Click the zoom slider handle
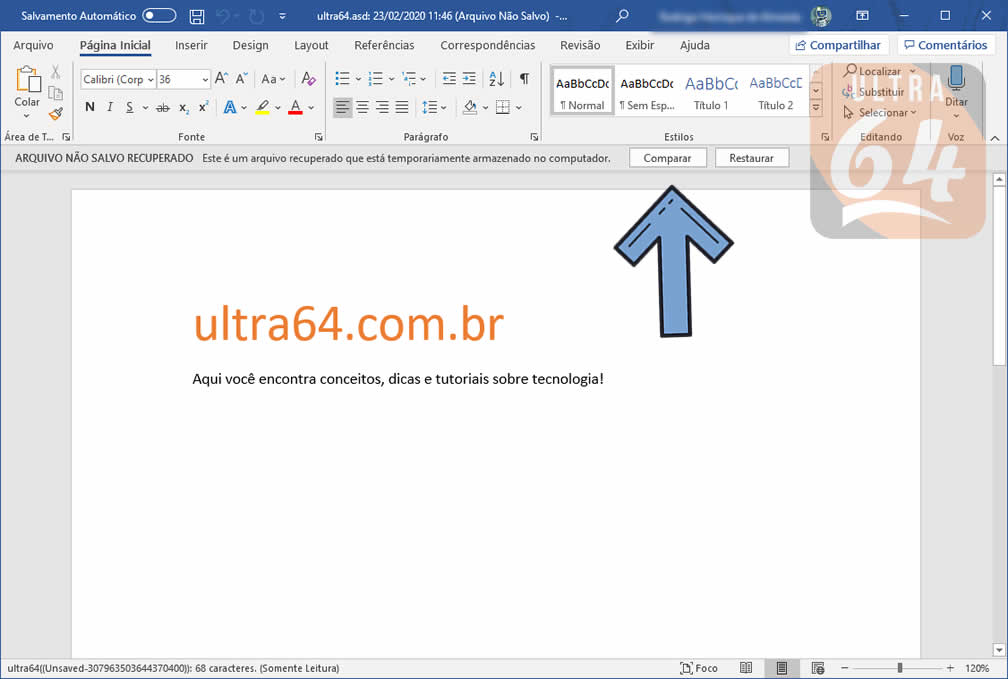This screenshot has height=679, width=1008. coord(900,668)
